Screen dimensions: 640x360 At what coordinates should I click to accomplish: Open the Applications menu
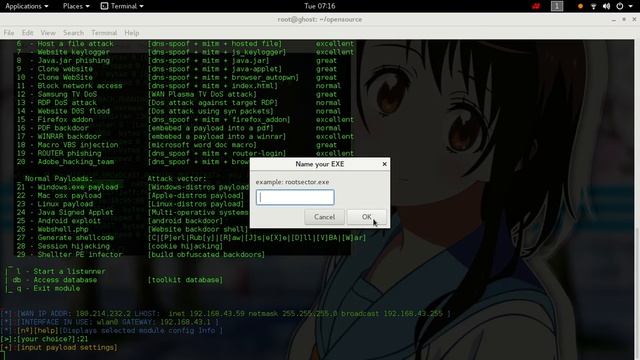point(27,6)
